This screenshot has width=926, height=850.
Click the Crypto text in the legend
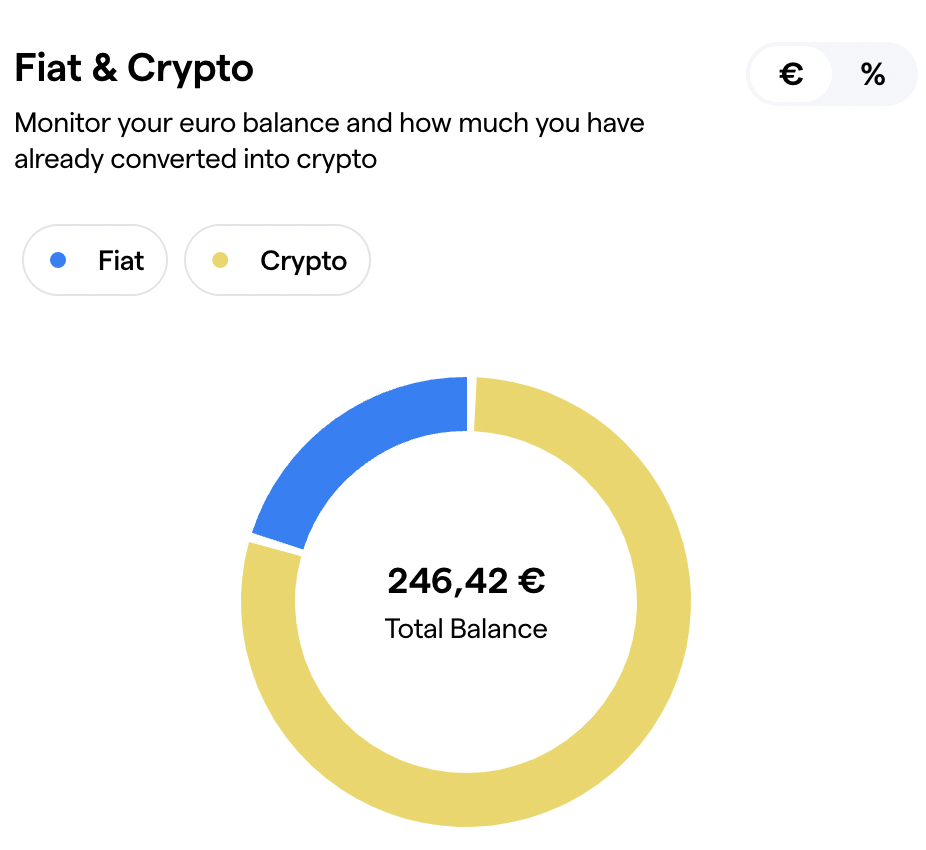point(304,261)
